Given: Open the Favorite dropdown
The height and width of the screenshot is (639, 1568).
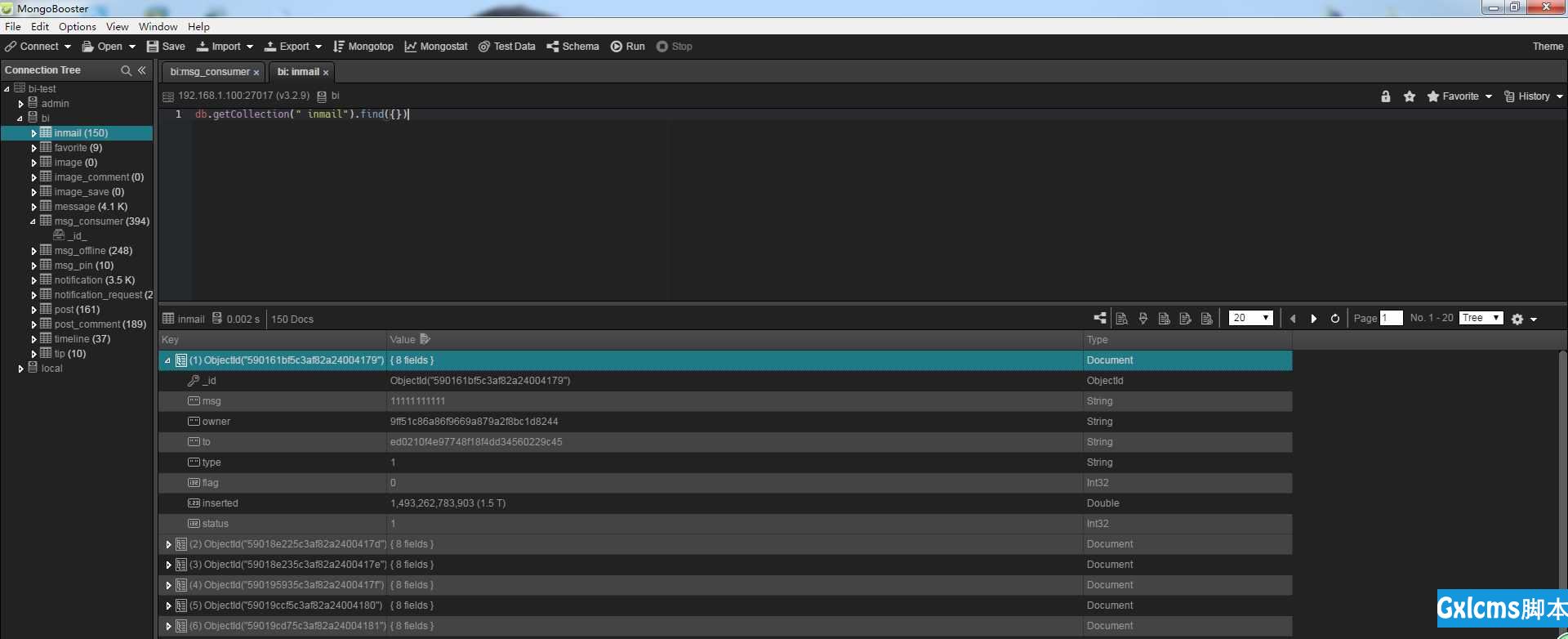Looking at the screenshot, I should 1459,96.
